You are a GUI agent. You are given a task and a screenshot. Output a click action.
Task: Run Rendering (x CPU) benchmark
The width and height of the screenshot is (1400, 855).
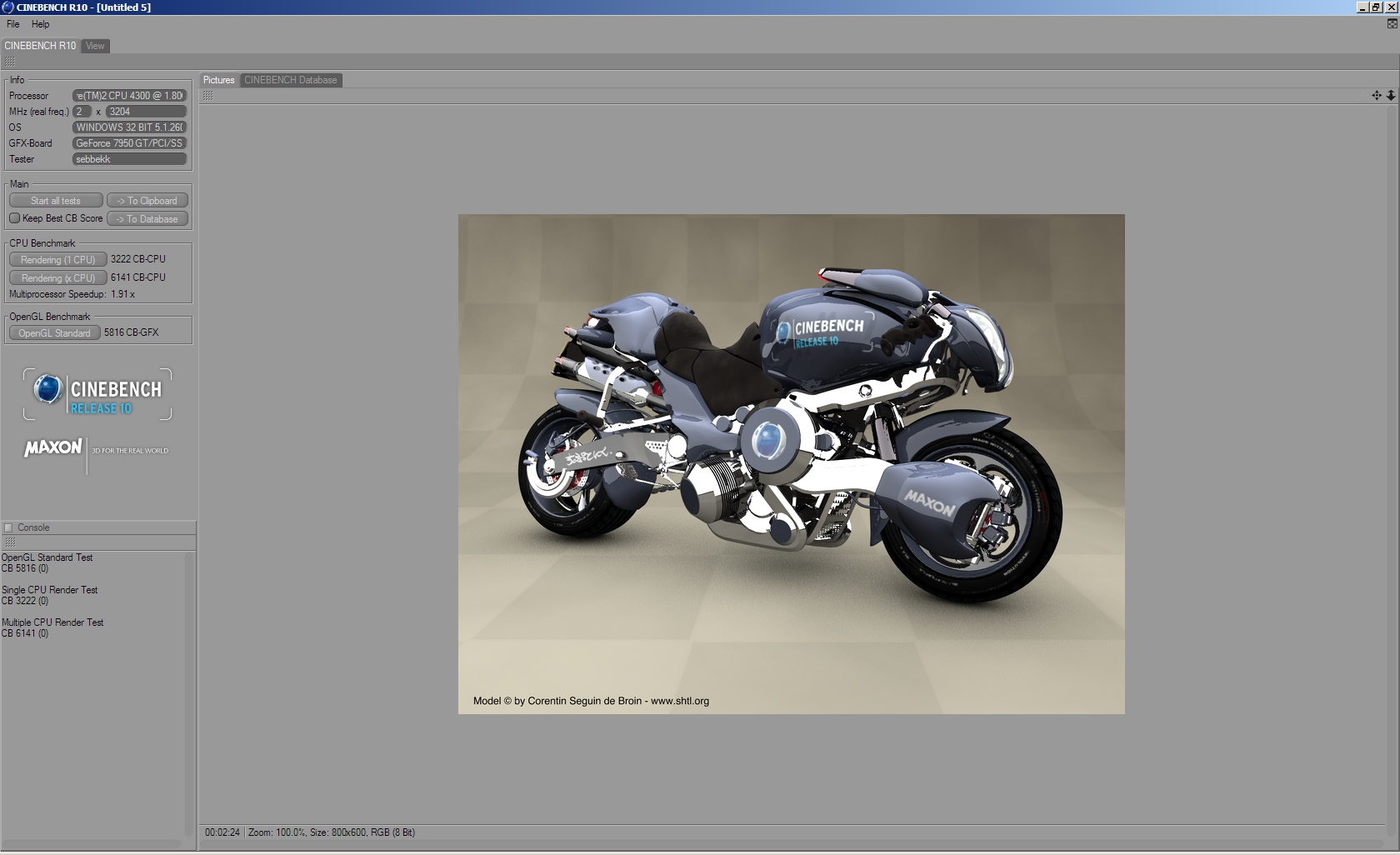(58, 278)
